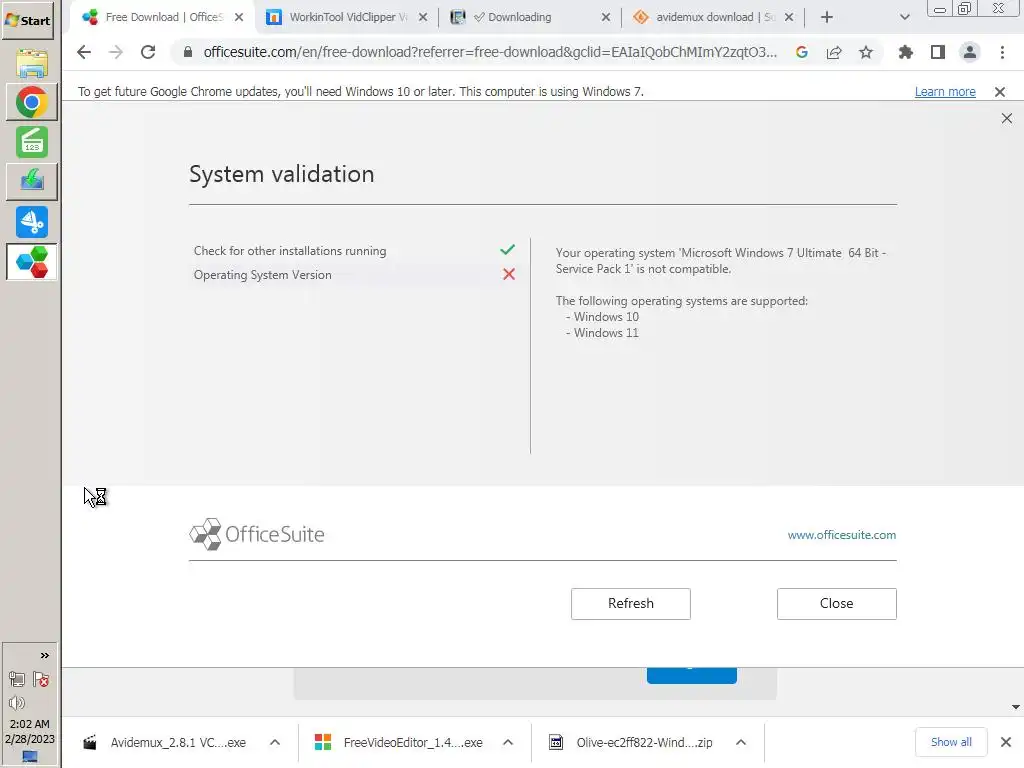The height and width of the screenshot is (768, 1024).
Task: Open the blue VidClipper scissors icon
Action: [31, 222]
